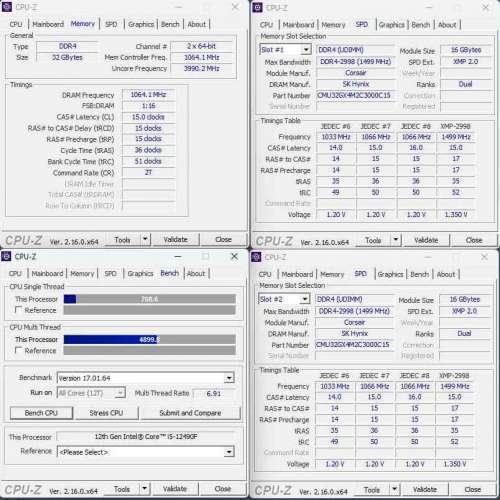Open Graphics tab in Slot #1 SPD window
The image size is (500, 500).
coord(392,25)
